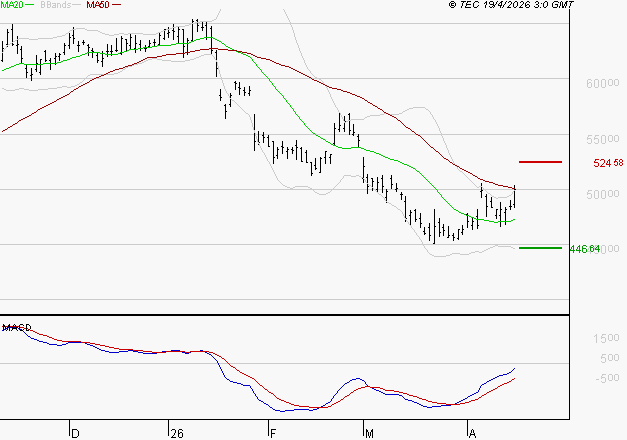Click the A month marker on time axis
Screen dimensions: 627x440
472,434
